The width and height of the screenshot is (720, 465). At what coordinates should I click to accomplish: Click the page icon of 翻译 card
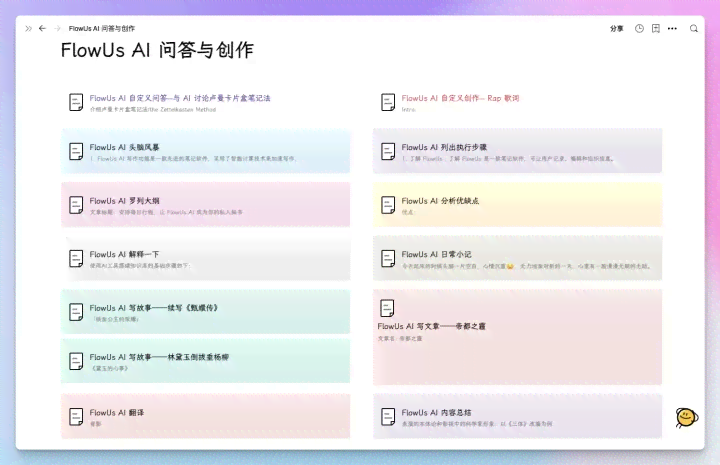76,417
